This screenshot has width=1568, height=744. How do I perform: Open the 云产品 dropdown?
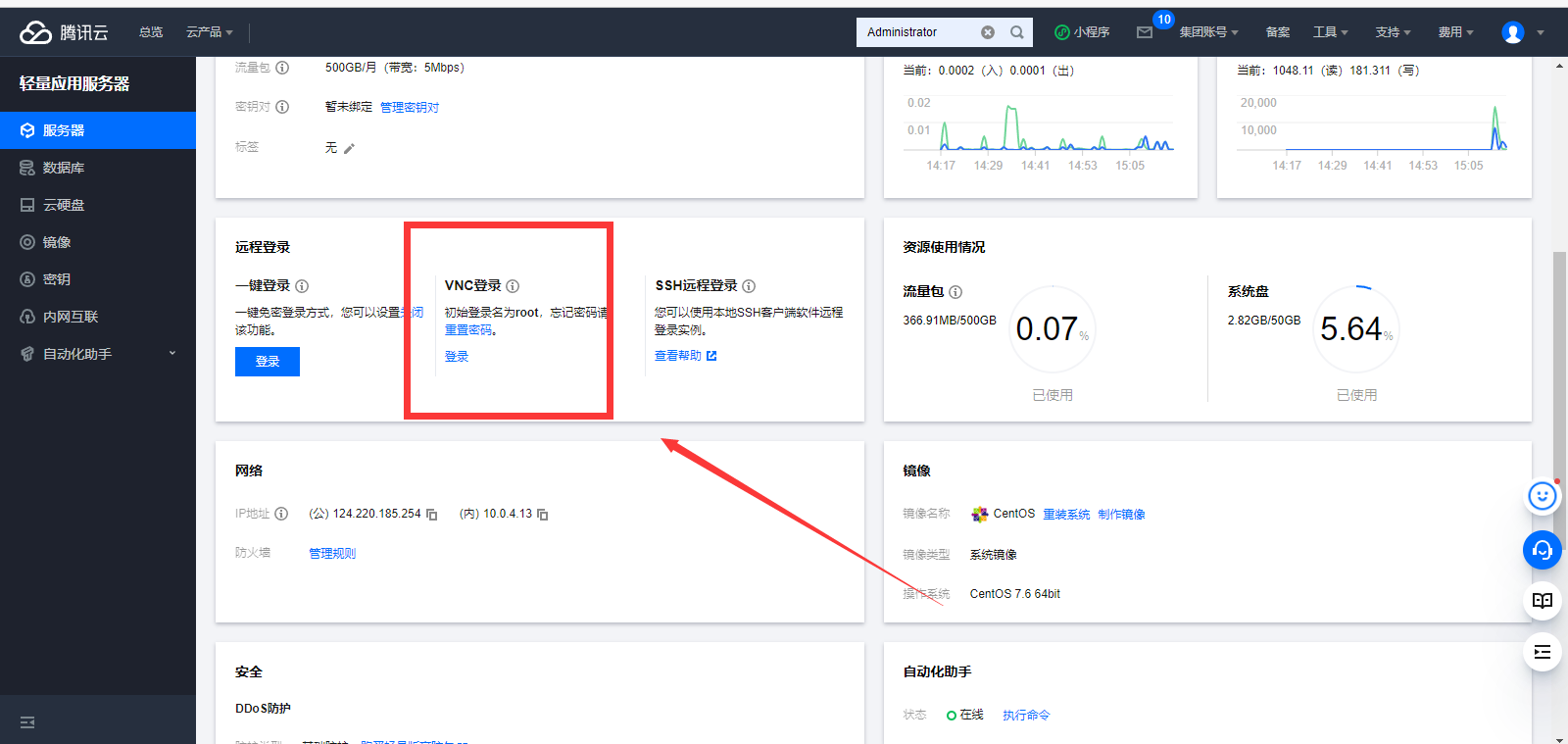[209, 32]
